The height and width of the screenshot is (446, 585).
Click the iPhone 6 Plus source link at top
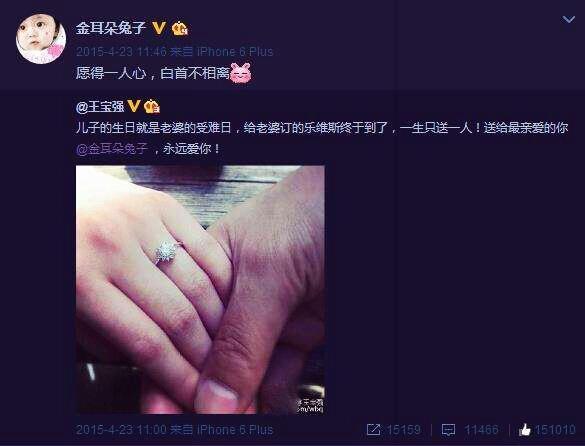point(235,52)
